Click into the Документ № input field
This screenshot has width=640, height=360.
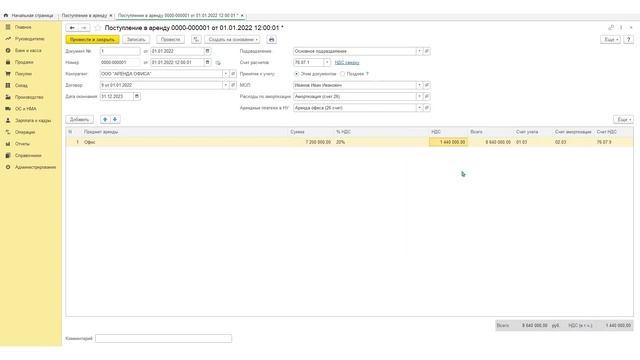[120, 51]
